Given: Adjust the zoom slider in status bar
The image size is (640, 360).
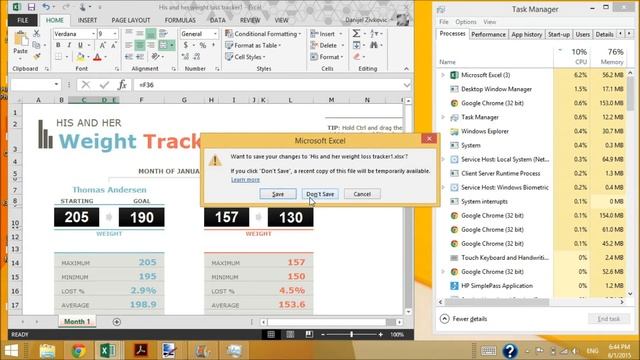Looking at the screenshot, I should point(351,334).
